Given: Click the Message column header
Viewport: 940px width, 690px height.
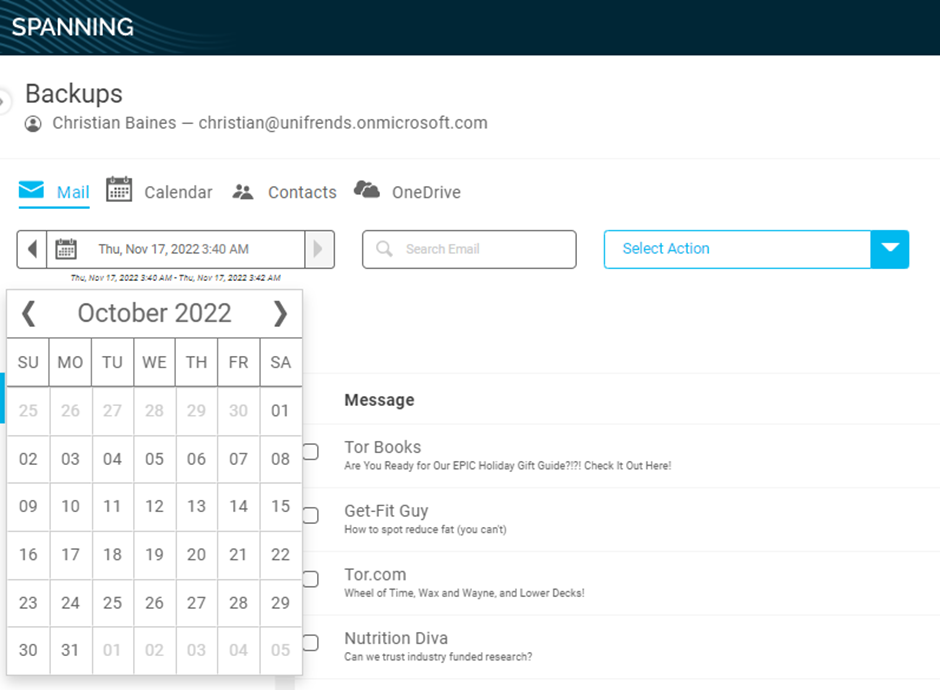Looking at the screenshot, I should click(x=379, y=400).
